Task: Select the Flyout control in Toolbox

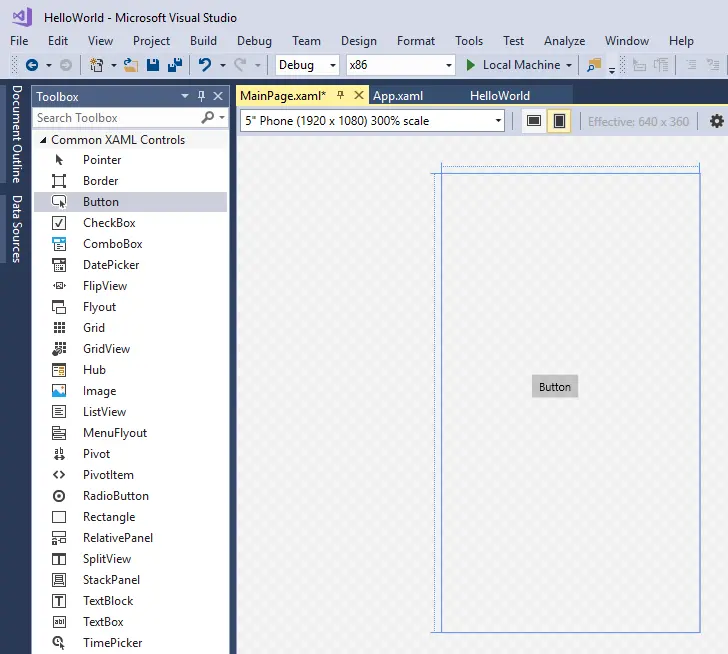Action: [130, 307]
